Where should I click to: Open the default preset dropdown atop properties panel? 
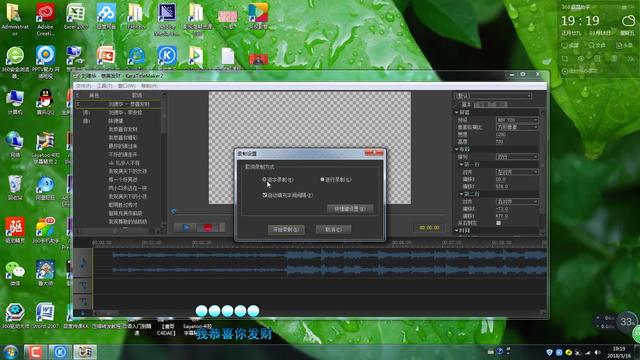click(493, 96)
